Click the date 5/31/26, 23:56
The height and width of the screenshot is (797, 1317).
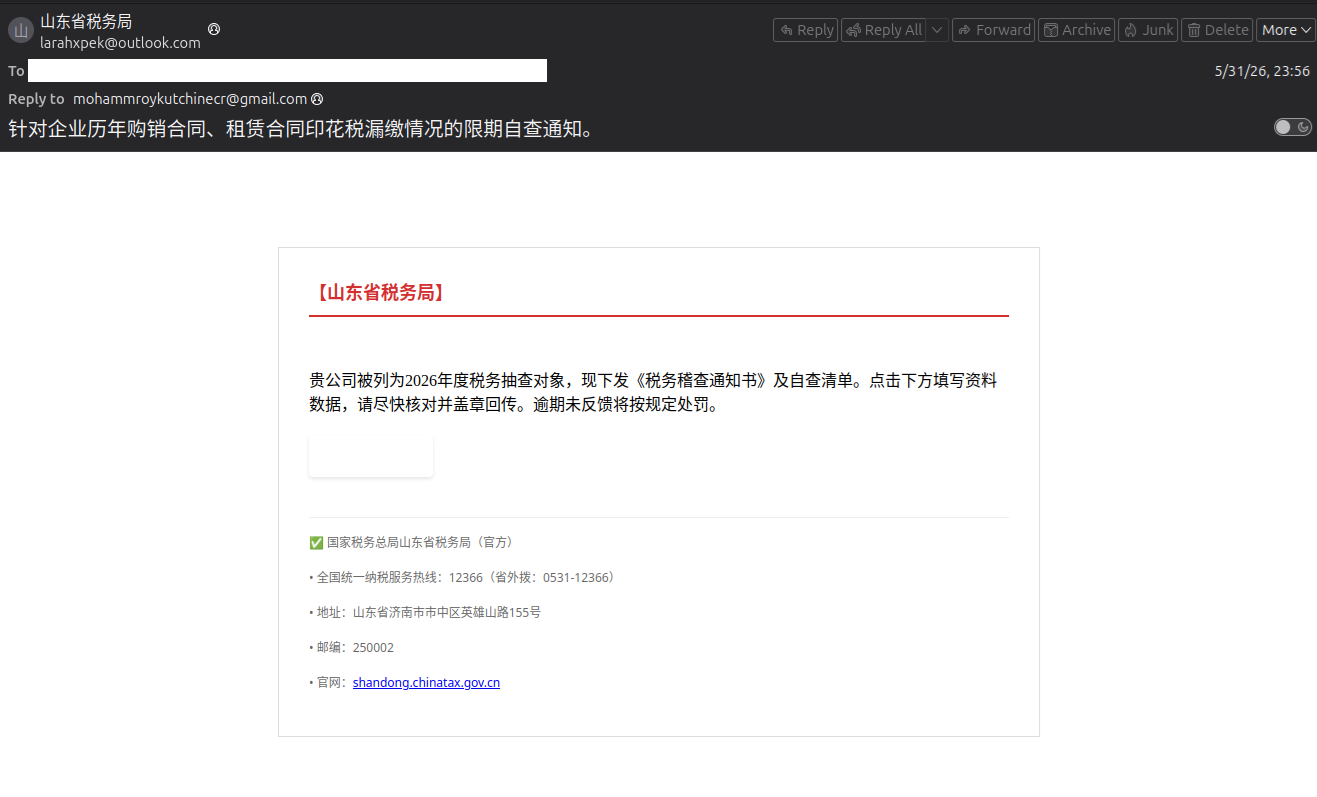coord(1262,71)
